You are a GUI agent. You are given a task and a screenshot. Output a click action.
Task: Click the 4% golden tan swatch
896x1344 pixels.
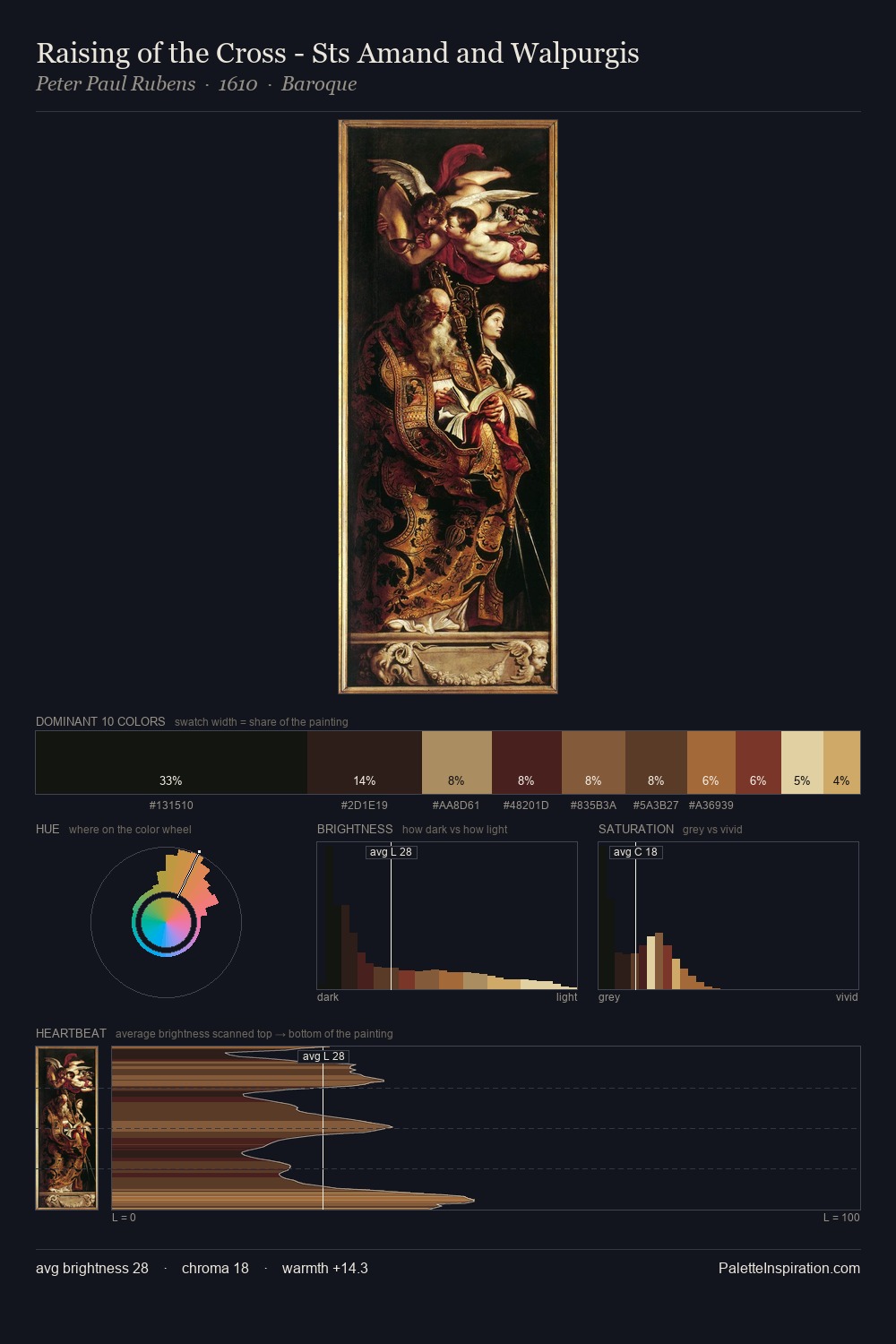tap(841, 762)
